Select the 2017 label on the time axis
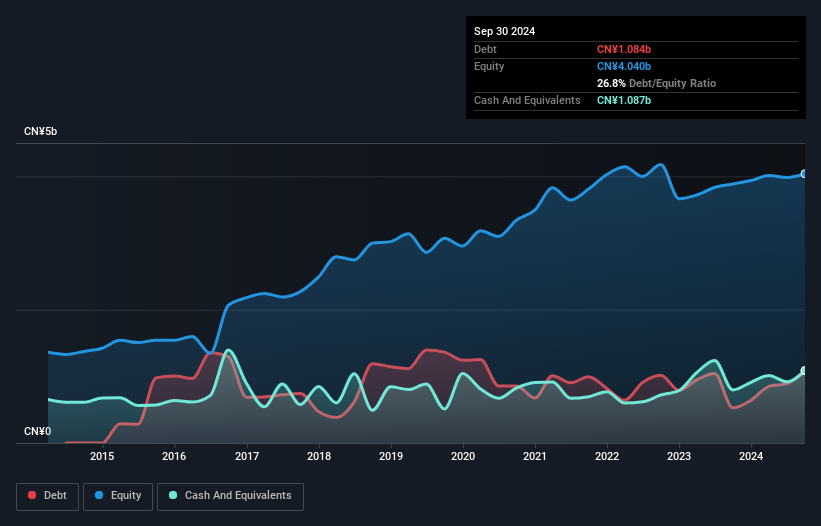 tap(246, 457)
